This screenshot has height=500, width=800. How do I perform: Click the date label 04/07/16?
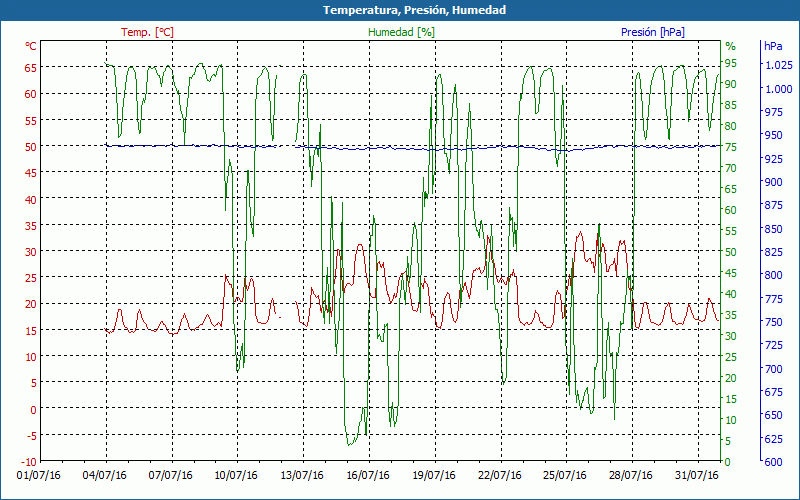[x=105, y=475]
